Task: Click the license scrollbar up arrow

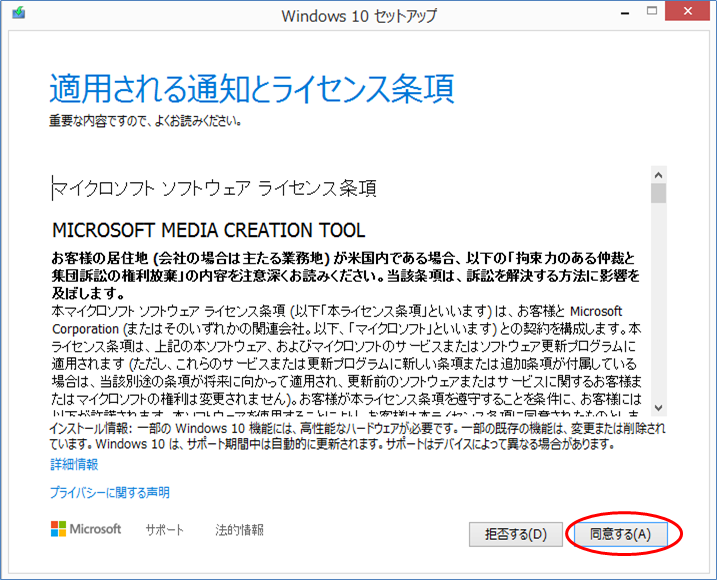Action: [658, 175]
